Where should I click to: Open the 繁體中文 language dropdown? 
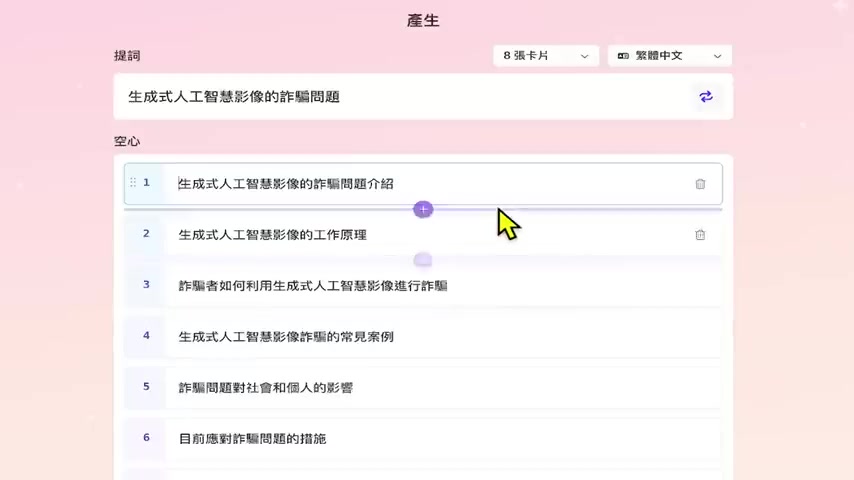pos(669,56)
